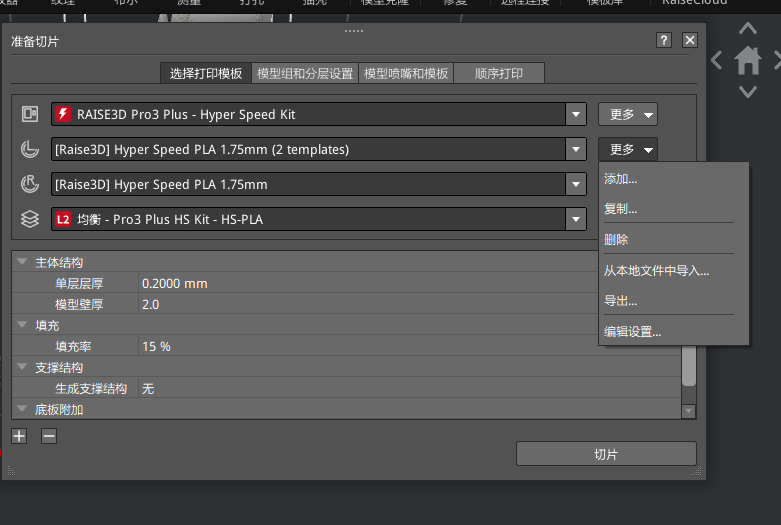Click the plus add setting icon
The height and width of the screenshot is (525, 781).
point(19,436)
